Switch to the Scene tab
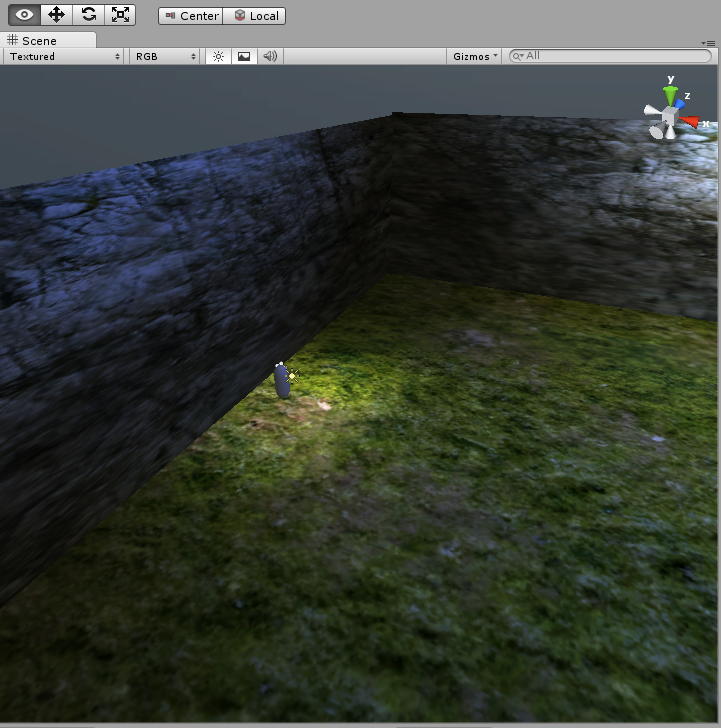The height and width of the screenshot is (728, 721). click(48, 40)
